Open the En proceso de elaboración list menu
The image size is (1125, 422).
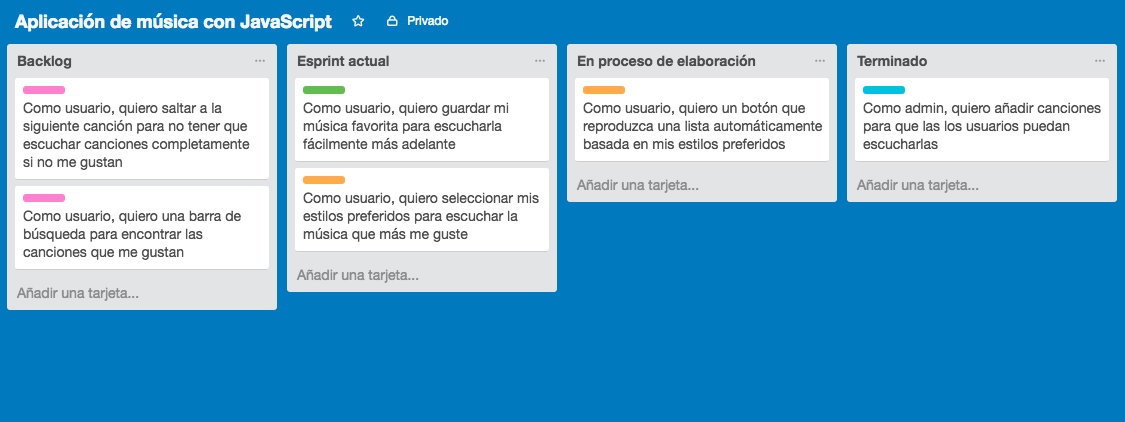click(x=819, y=61)
